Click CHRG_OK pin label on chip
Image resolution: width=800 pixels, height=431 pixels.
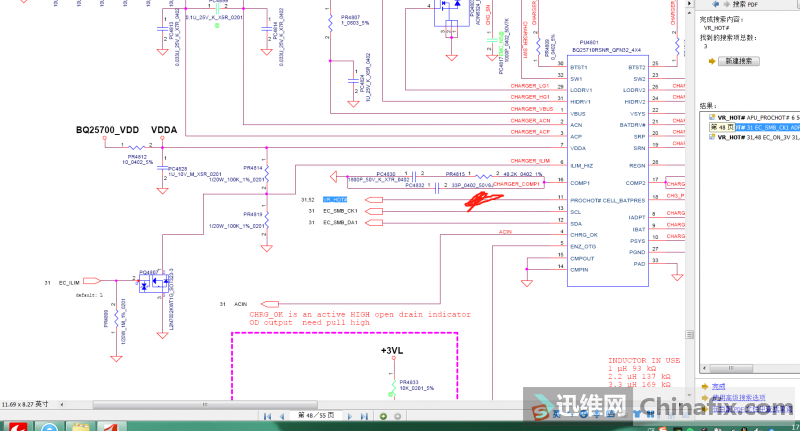[584, 235]
